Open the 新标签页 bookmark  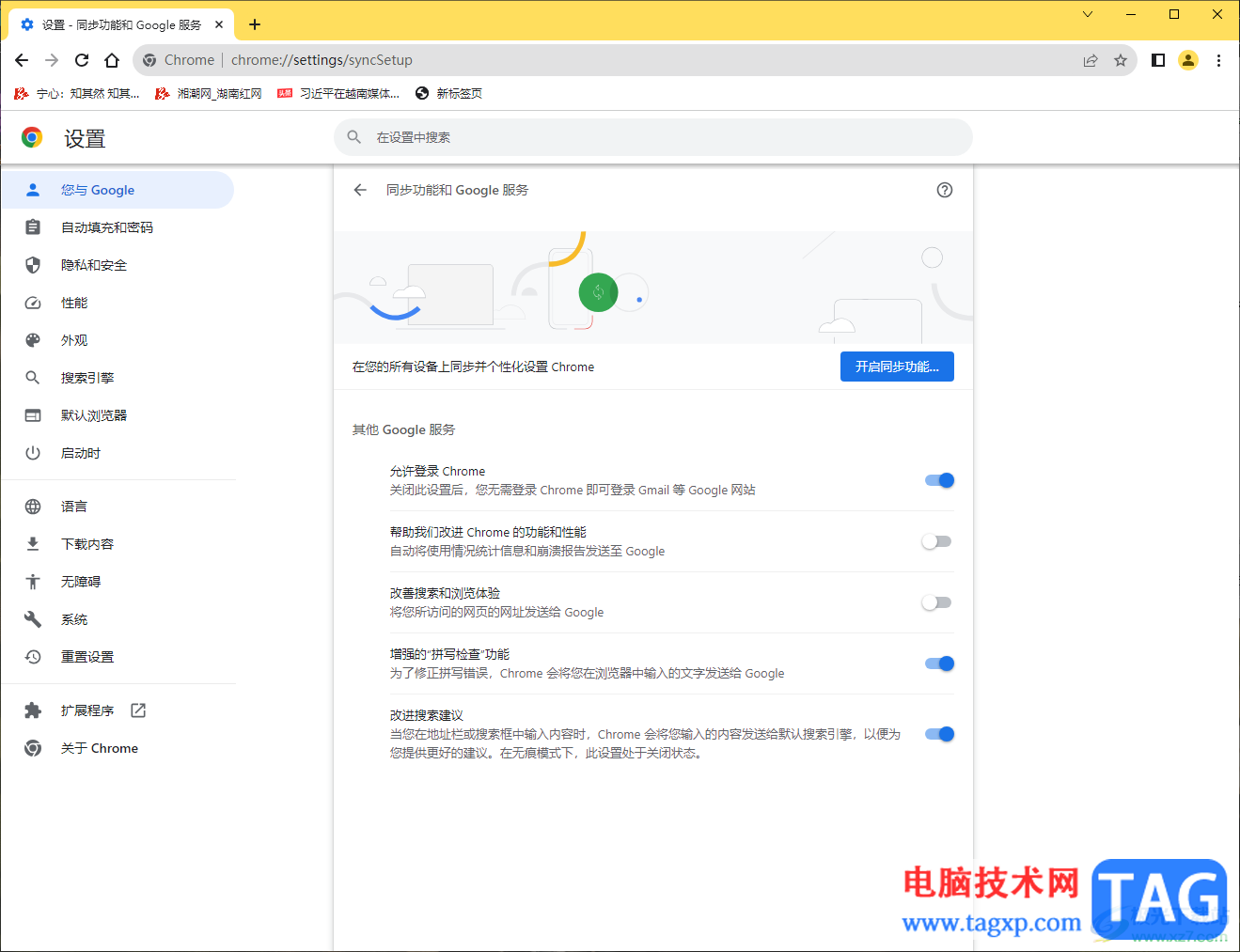[x=449, y=93]
